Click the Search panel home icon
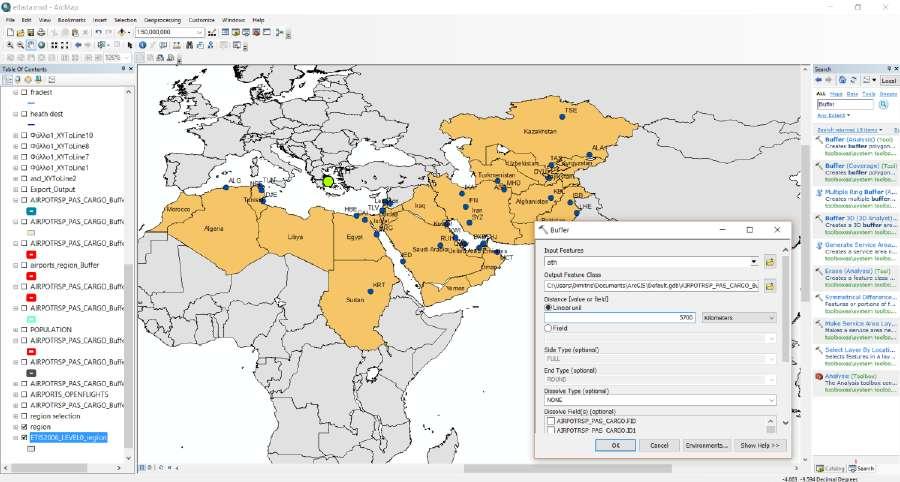The height and width of the screenshot is (482, 900). point(842,80)
